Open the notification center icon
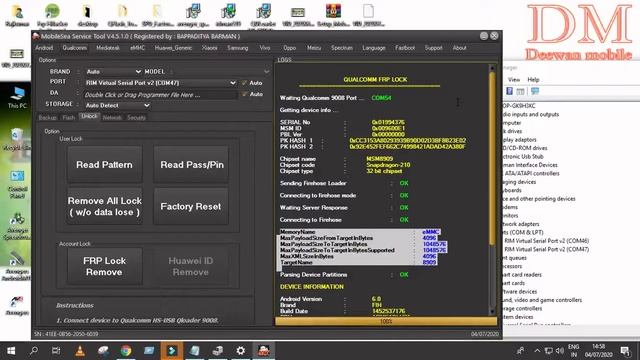The height and width of the screenshot is (360, 640). pos(625,351)
